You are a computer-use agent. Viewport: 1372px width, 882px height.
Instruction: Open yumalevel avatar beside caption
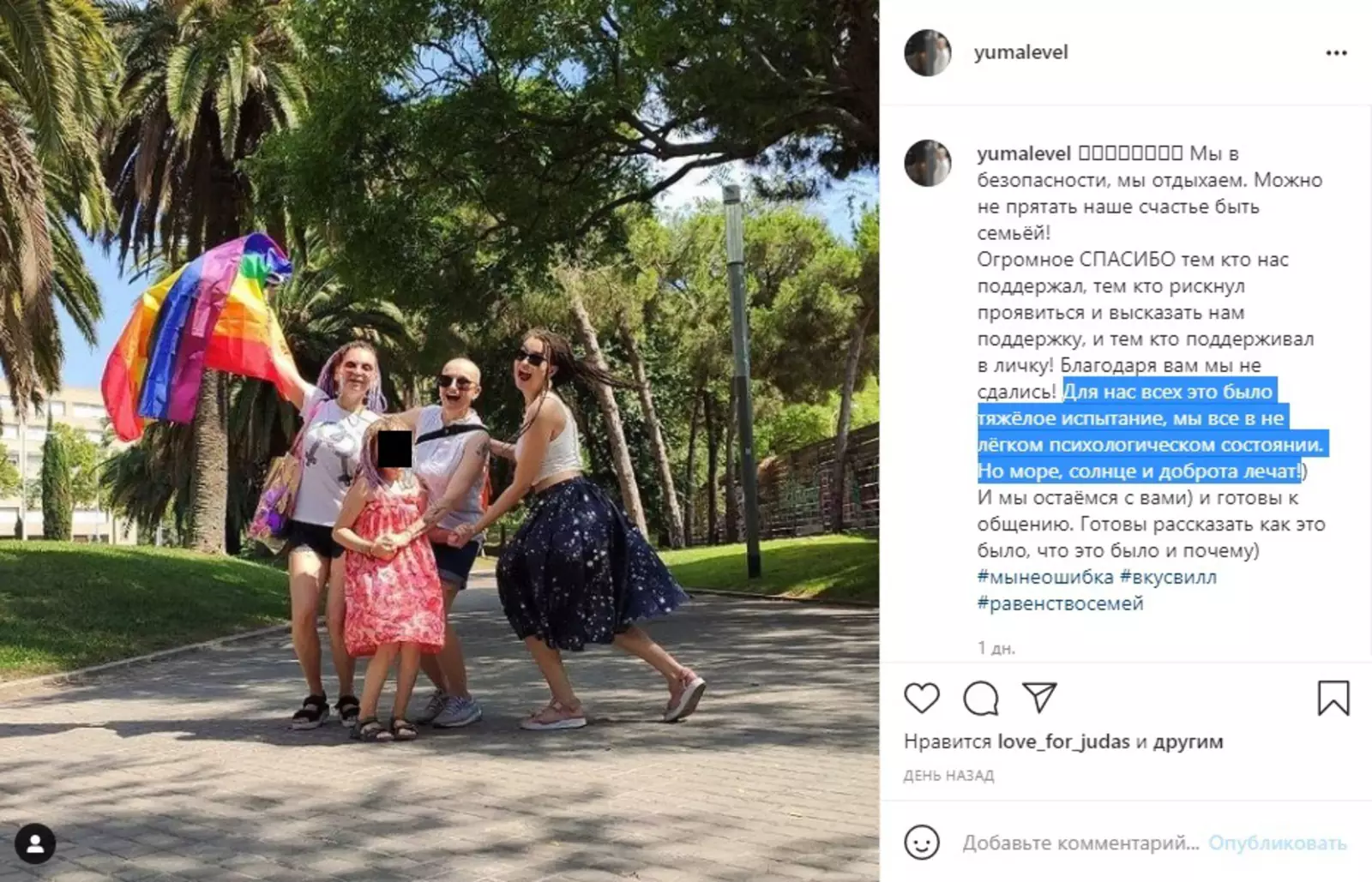point(928,163)
